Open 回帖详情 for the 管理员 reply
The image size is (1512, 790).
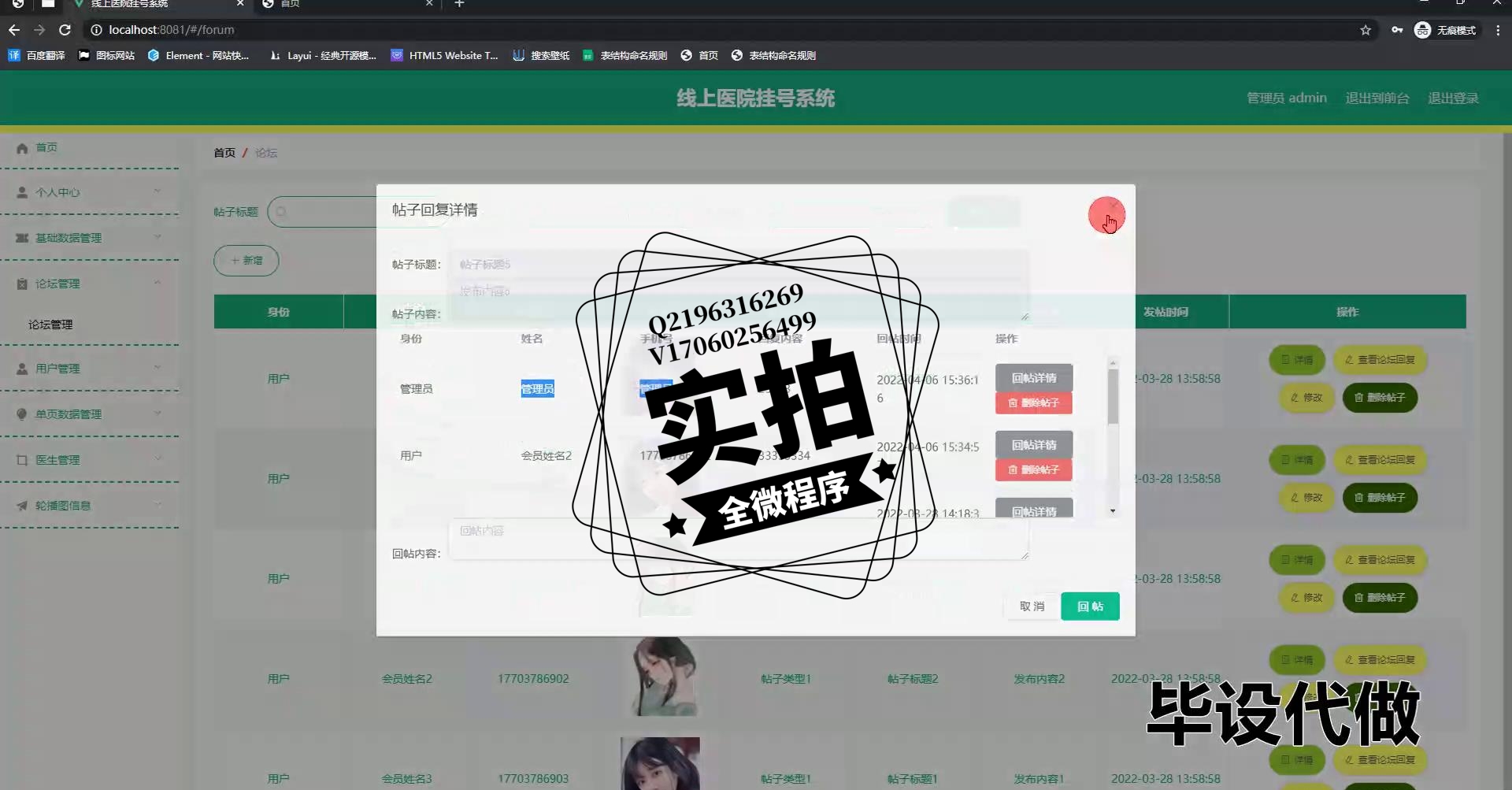1034,378
